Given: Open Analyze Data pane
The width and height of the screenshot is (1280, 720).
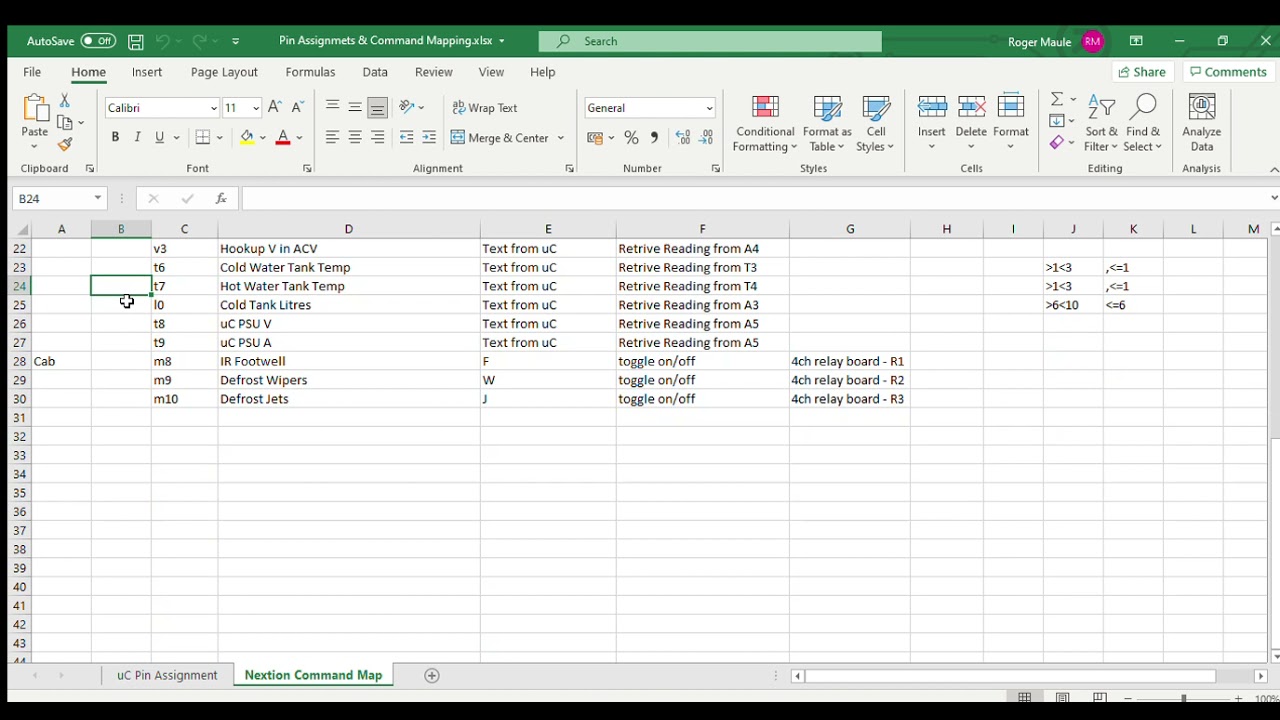Looking at the screenshot, I should (x=1201, y=123).
